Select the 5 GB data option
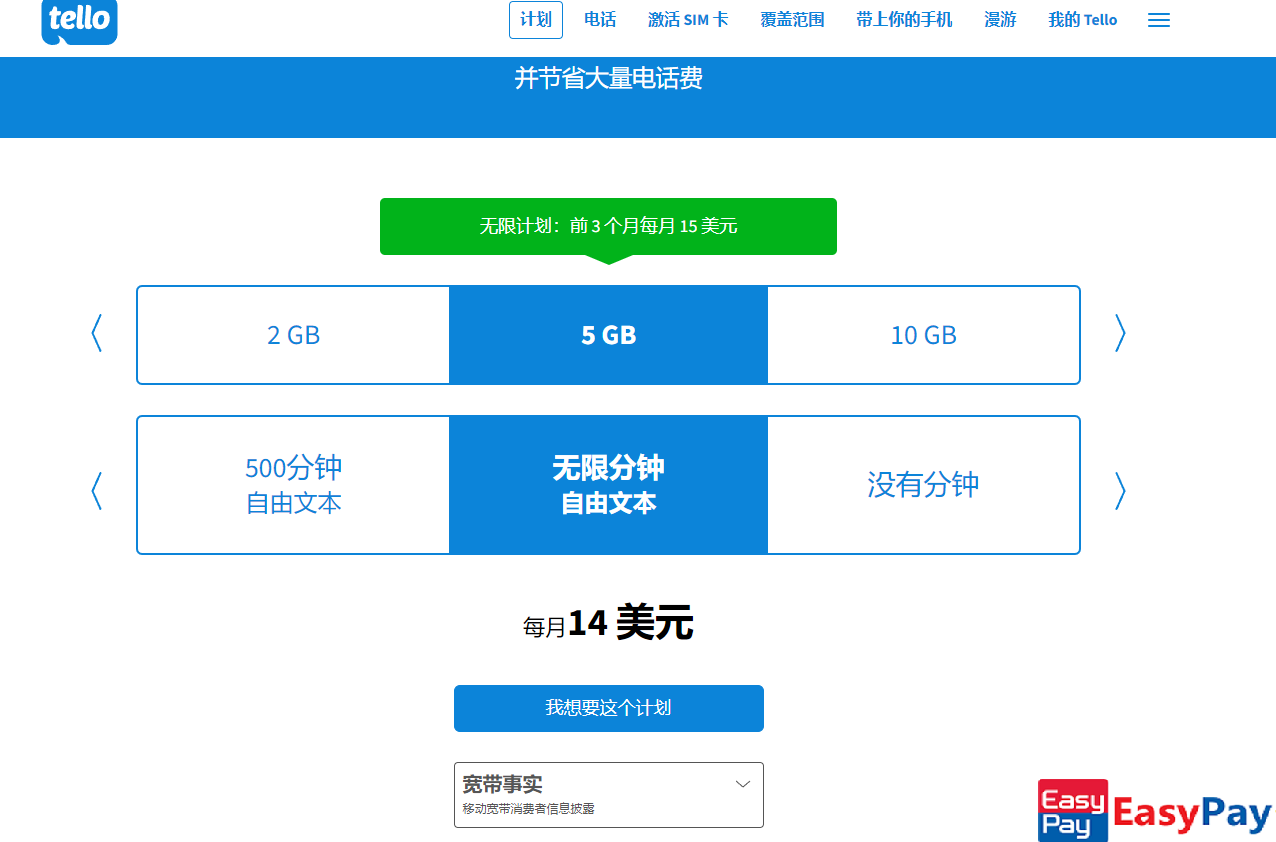The image size is (1276, 842). tap(609, 335)
